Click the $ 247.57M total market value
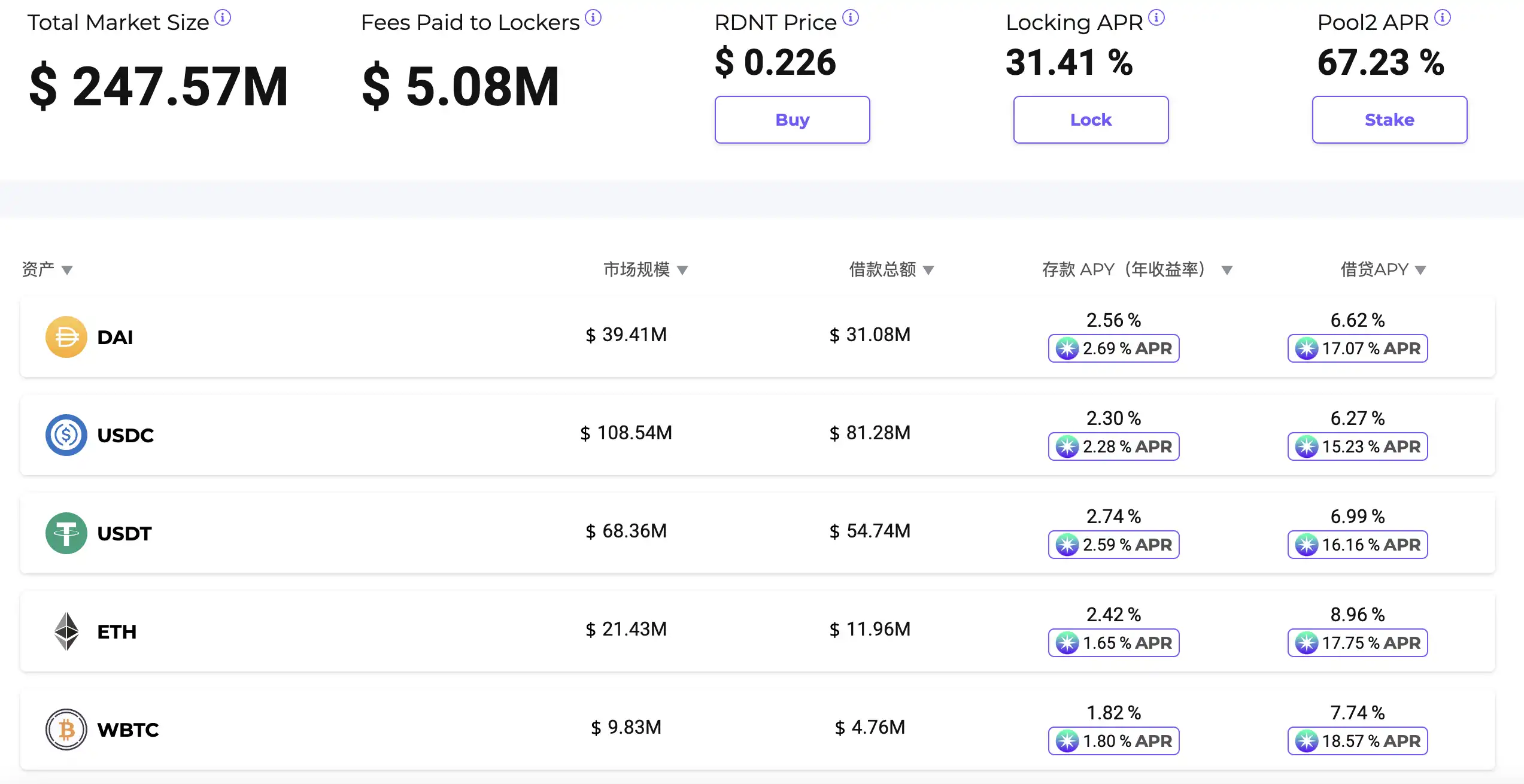1524x784 pixels. pyautogui.click(x=159, y=87)
